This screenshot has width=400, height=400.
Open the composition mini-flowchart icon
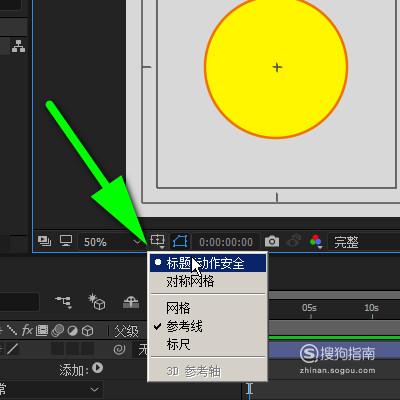[64, 302]
